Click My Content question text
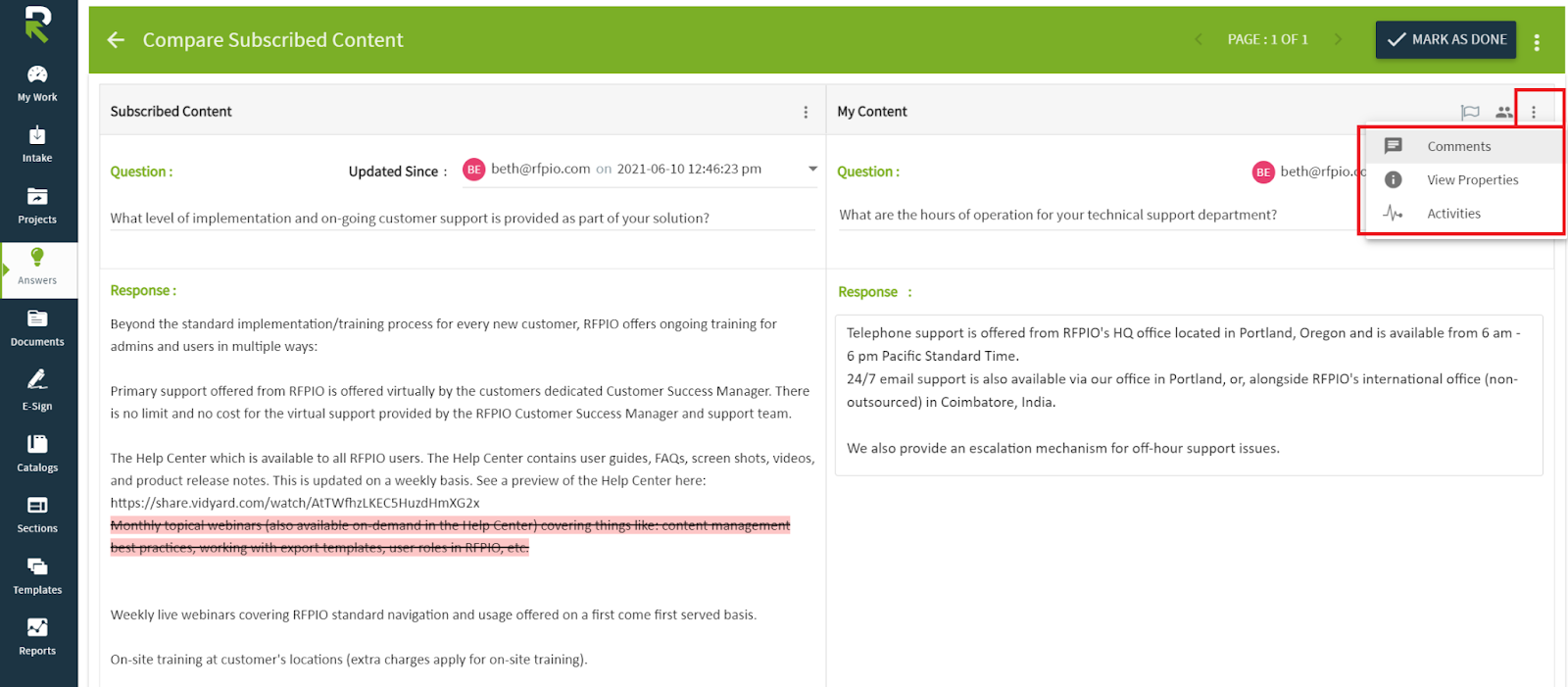Viewport: 1568px width, 687px height. 1058,215
